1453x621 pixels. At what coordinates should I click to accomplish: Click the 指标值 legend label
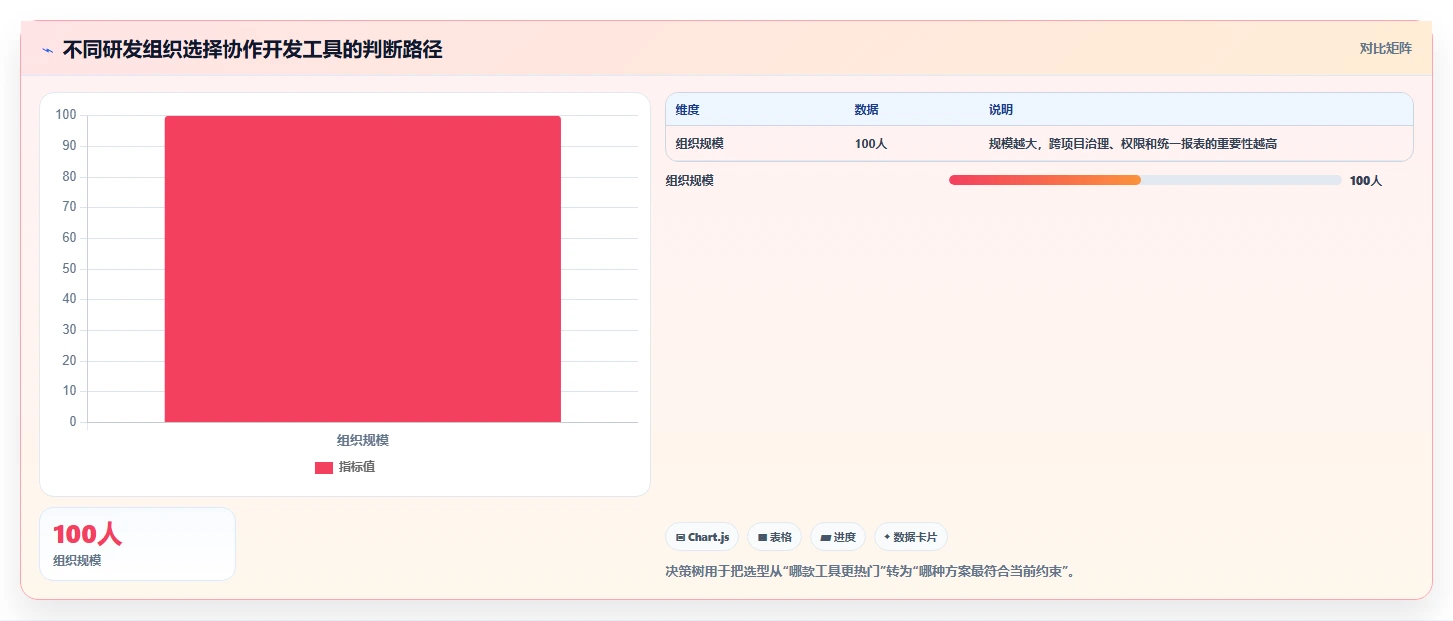point(357,467)
